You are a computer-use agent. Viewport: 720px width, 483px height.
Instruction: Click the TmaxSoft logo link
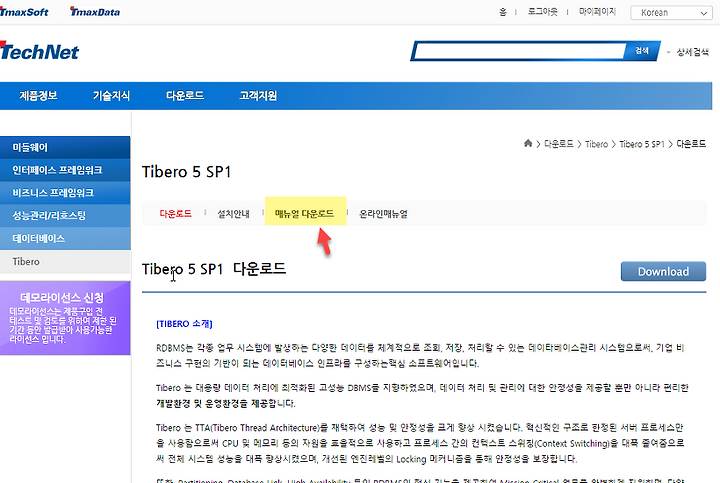24,12
